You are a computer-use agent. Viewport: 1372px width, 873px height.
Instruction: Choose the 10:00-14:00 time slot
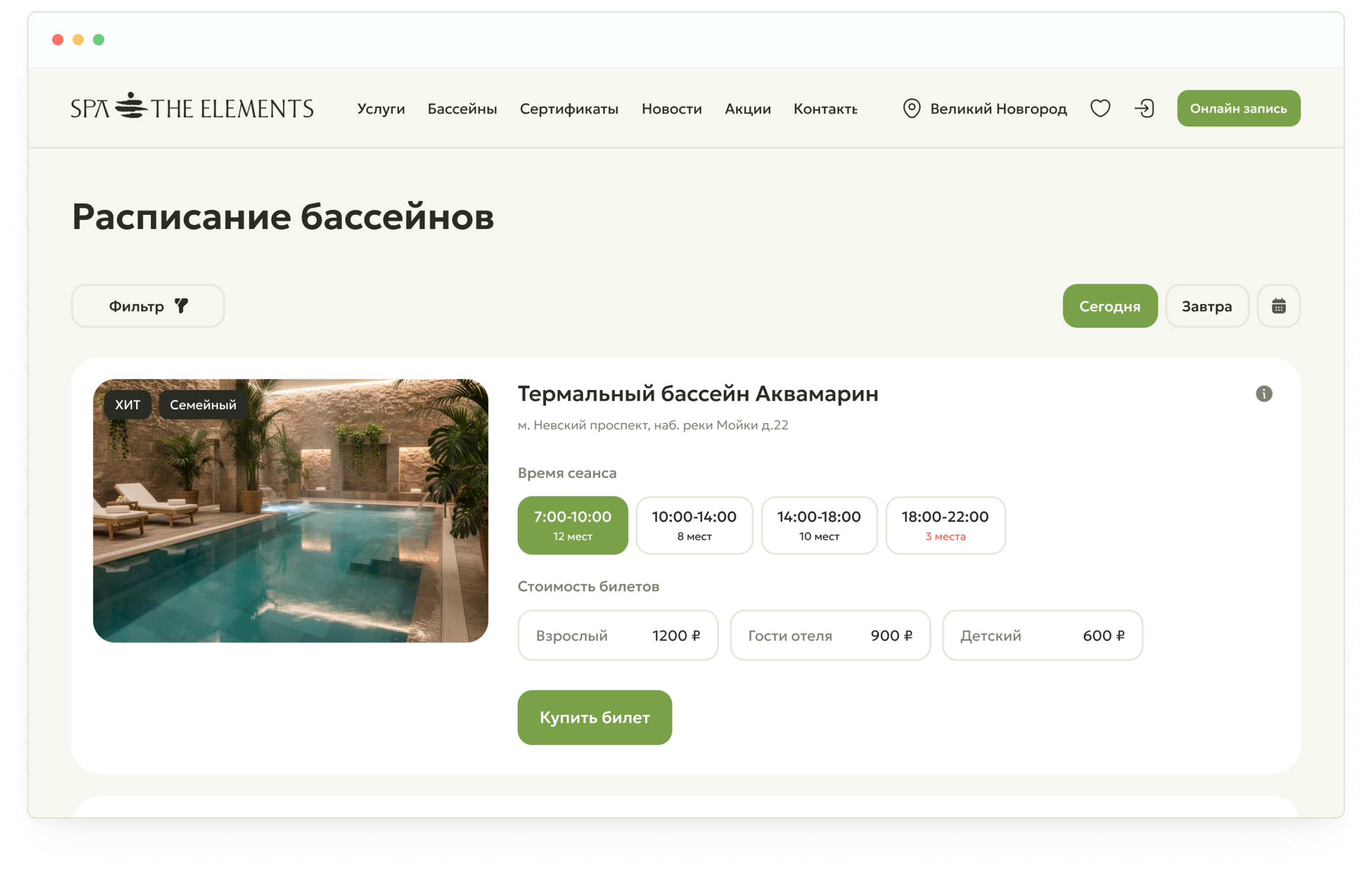pos(694,526)
